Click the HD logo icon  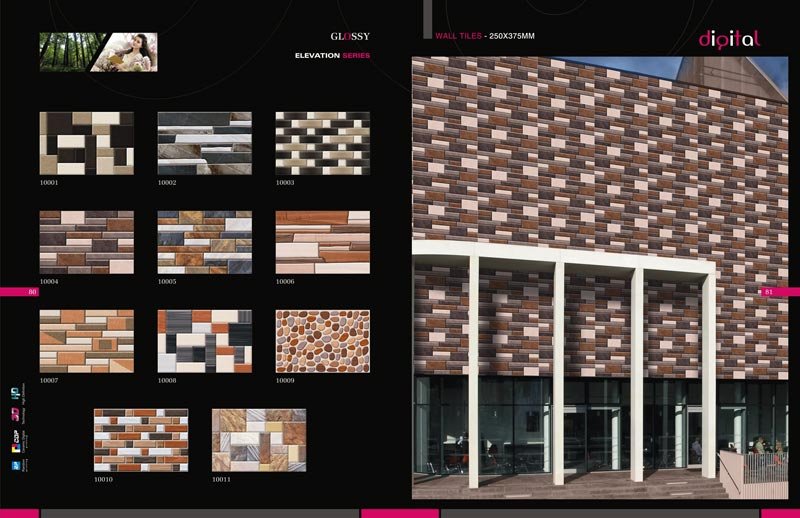(16, 392)
